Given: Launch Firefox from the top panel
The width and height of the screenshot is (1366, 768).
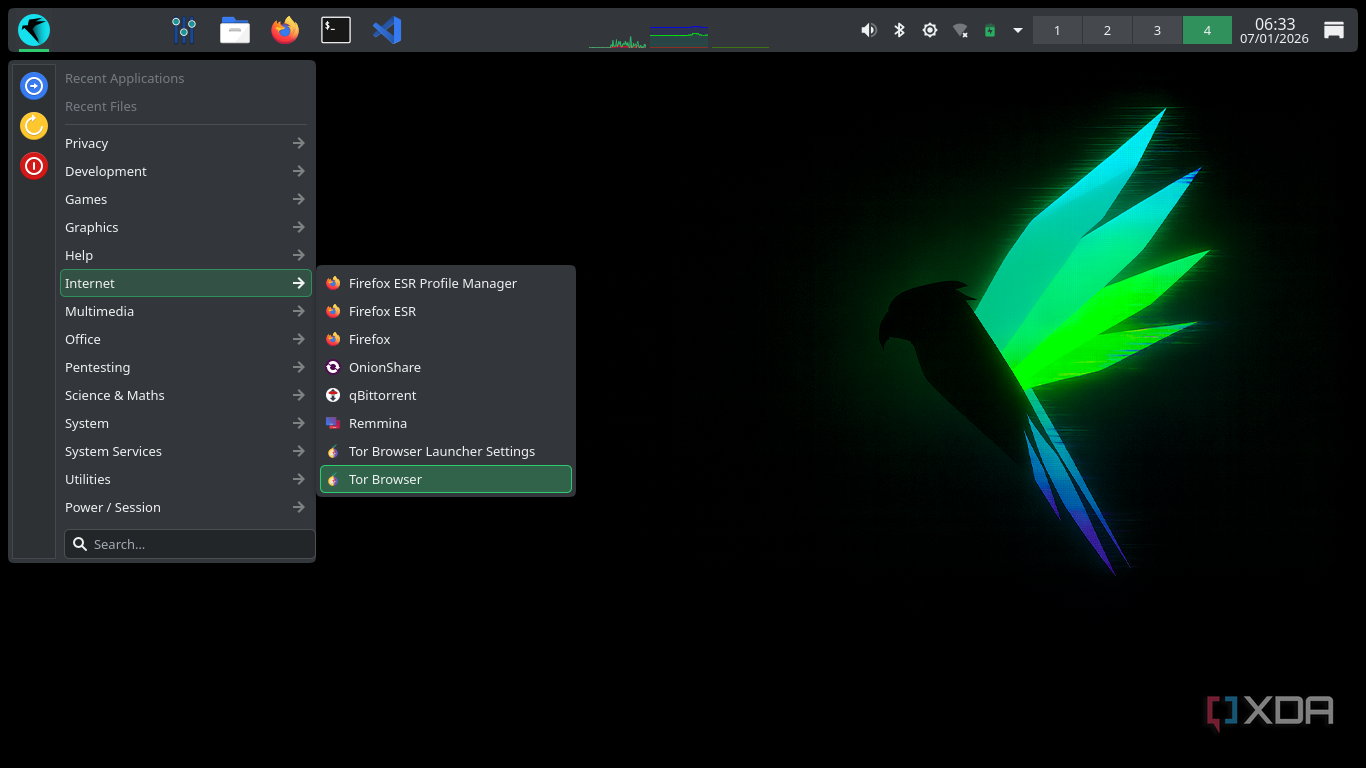Looking at the screenshot, I should pos(285,30).
